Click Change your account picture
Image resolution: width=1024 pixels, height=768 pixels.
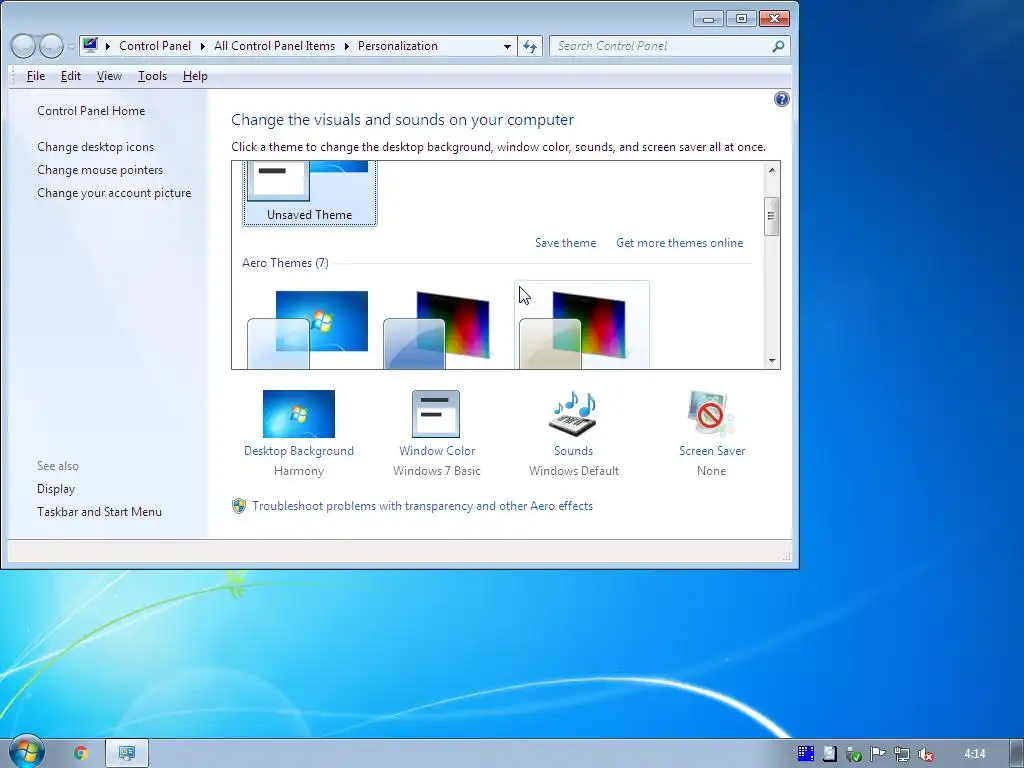coord(114,193)
